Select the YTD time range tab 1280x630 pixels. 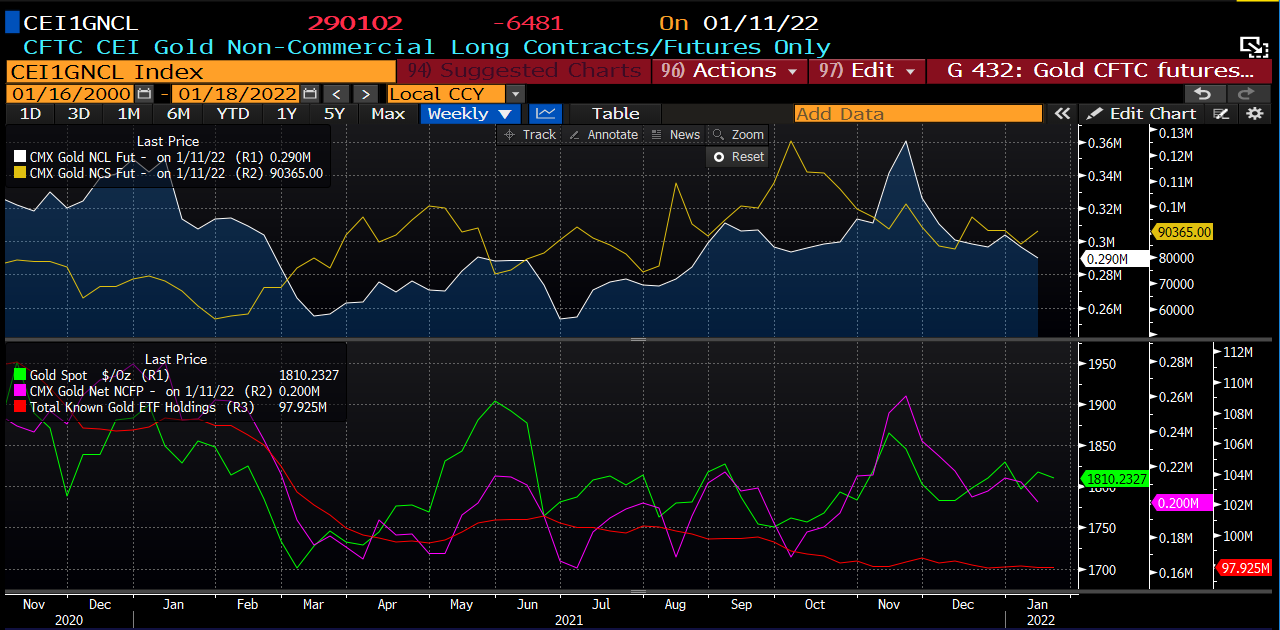click(233, 114)
